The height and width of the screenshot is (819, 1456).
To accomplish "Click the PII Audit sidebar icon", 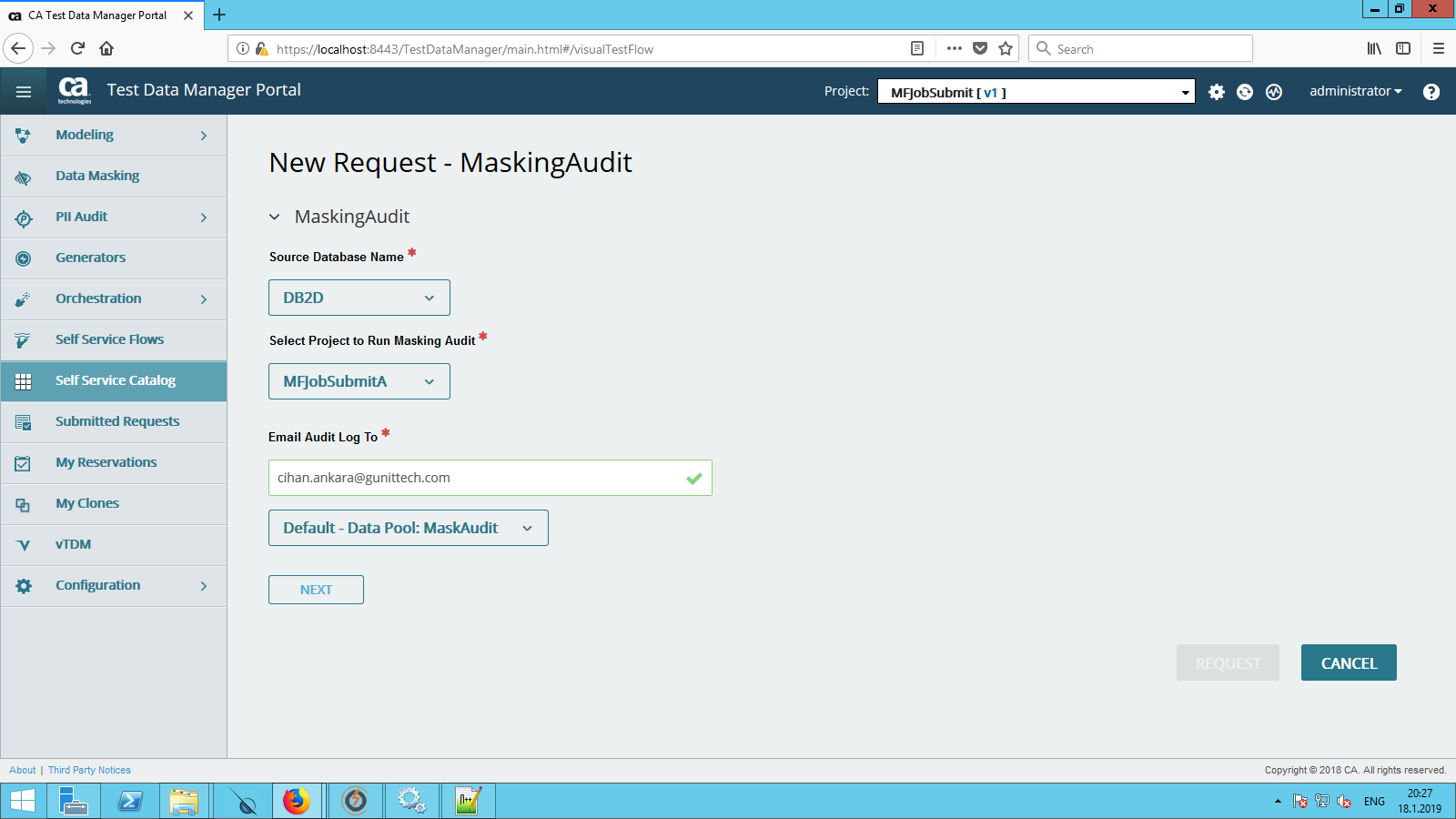I will click(x=24, y=217).
